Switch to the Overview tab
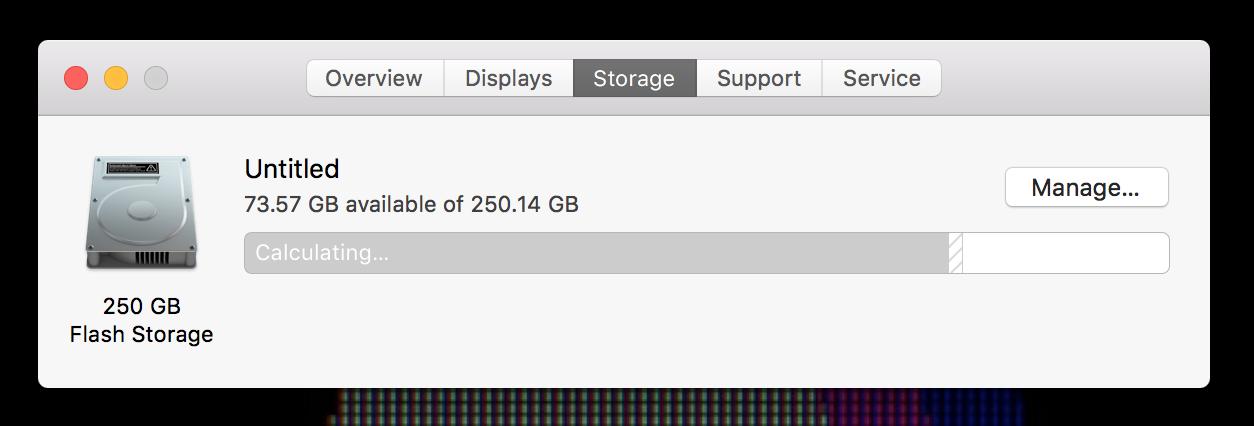Viewport: 1254px width, 426px height. (374, 78)
